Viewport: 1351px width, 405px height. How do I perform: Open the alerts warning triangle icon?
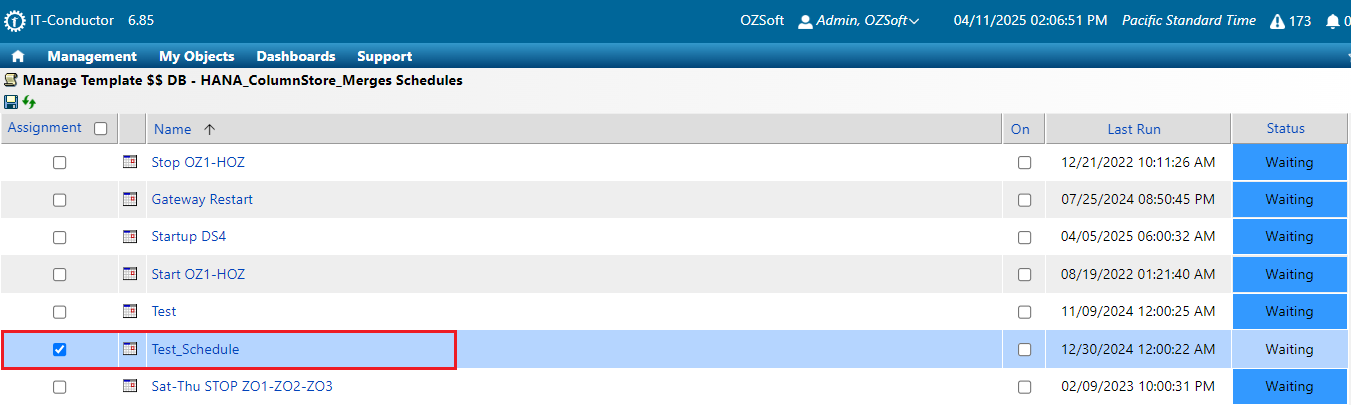pos(1277,21)
